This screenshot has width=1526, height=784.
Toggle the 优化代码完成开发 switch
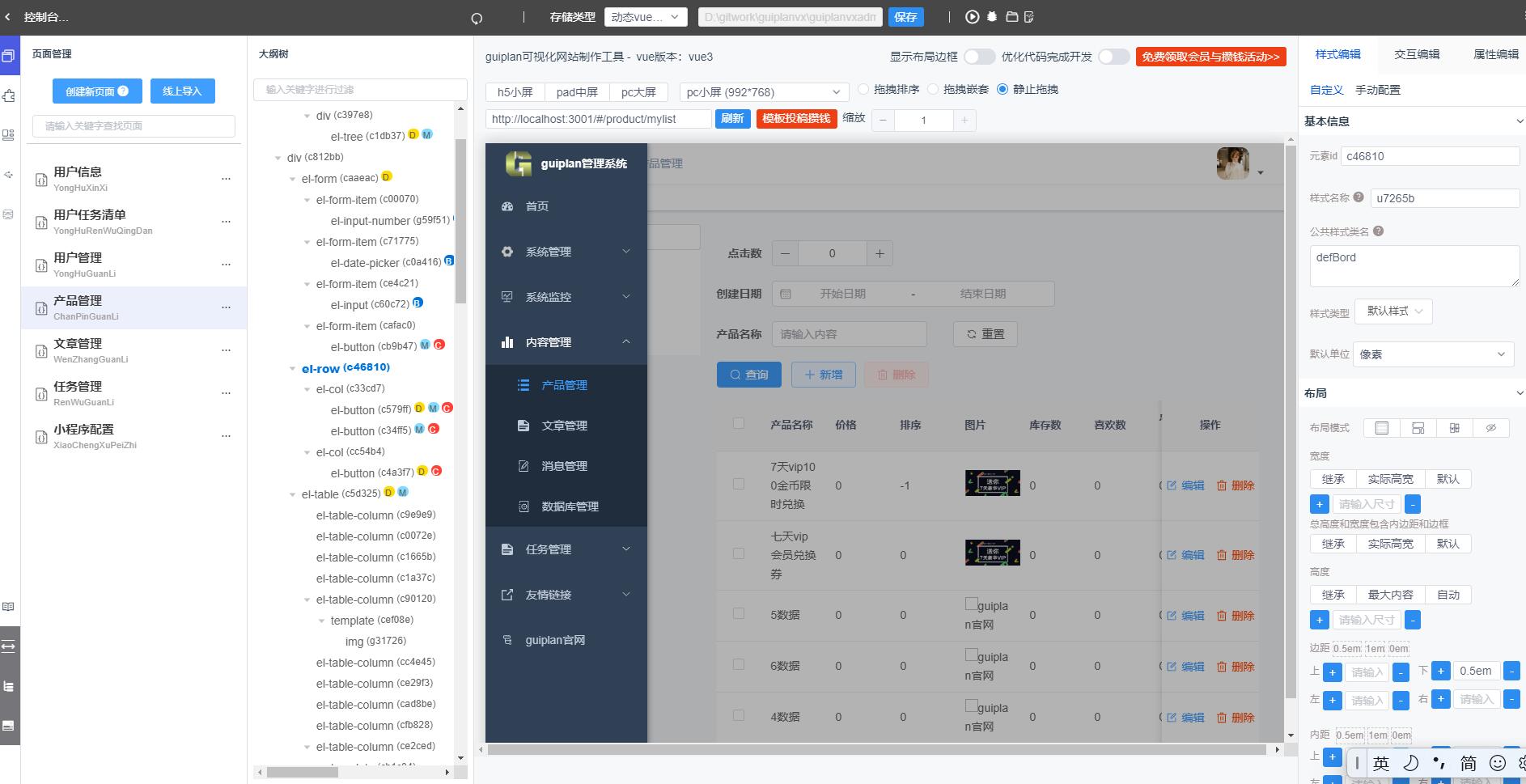1113,57
